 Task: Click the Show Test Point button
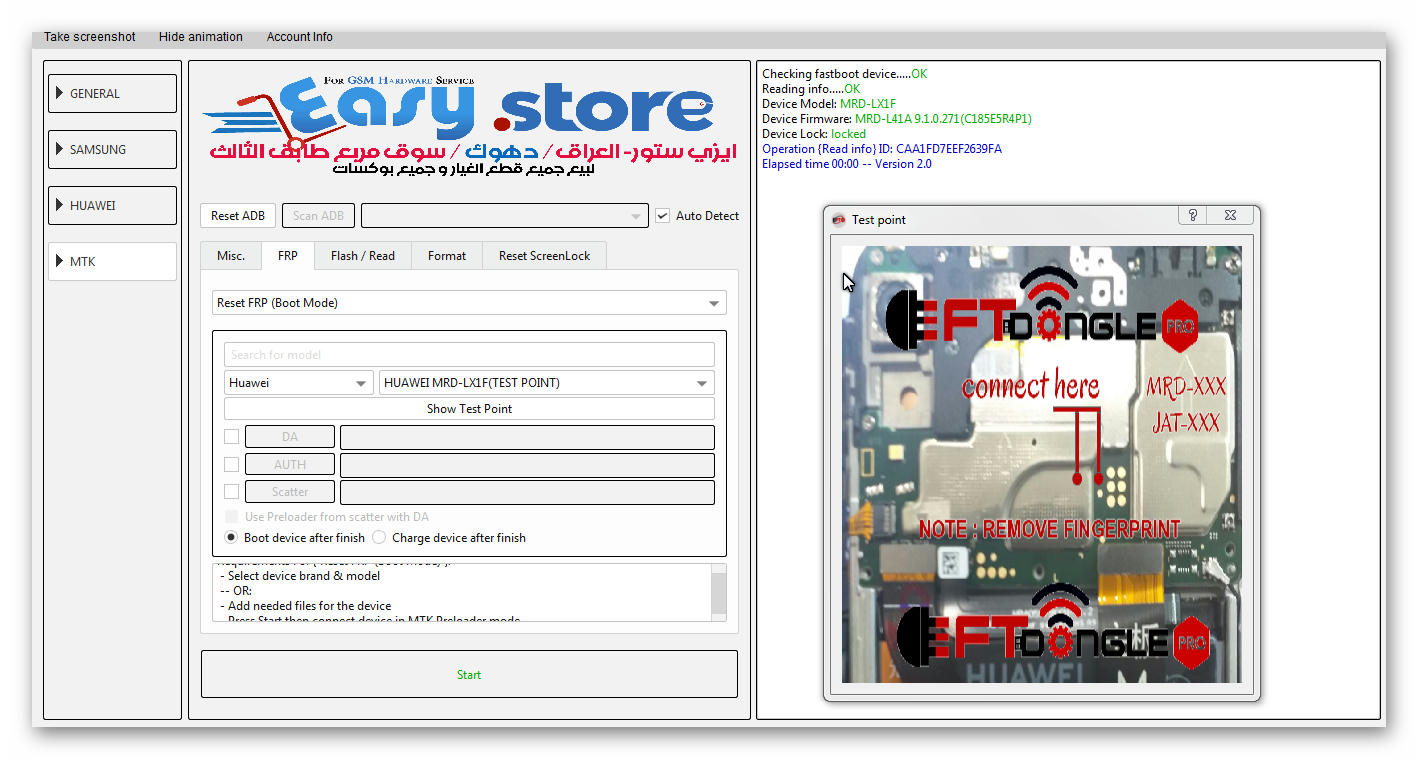coord(469,409)
